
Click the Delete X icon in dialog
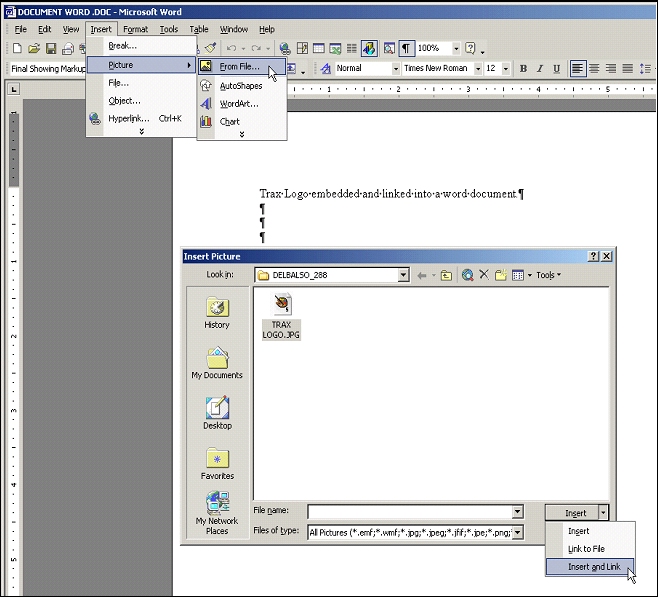(x=484, y=275)
